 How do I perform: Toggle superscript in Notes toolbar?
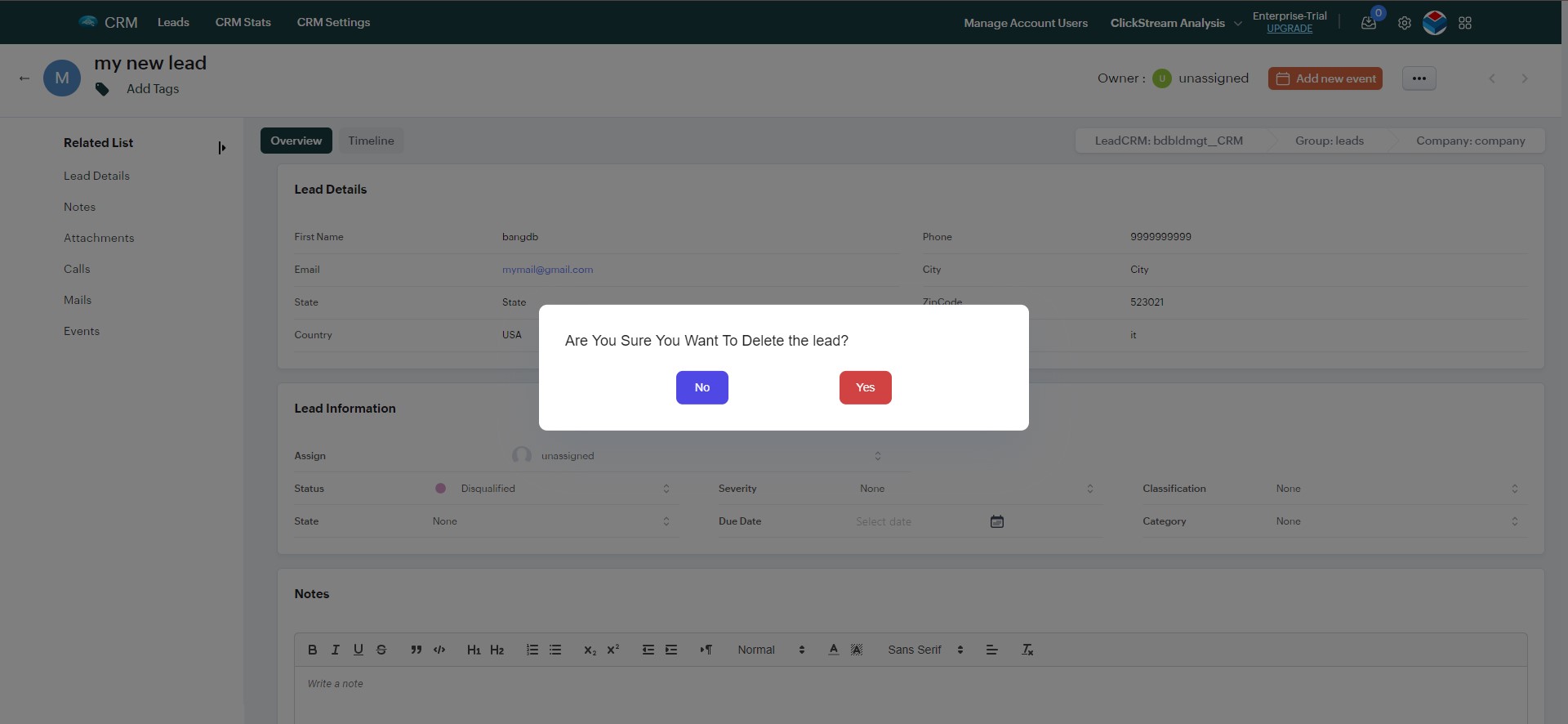click(613, 650)
